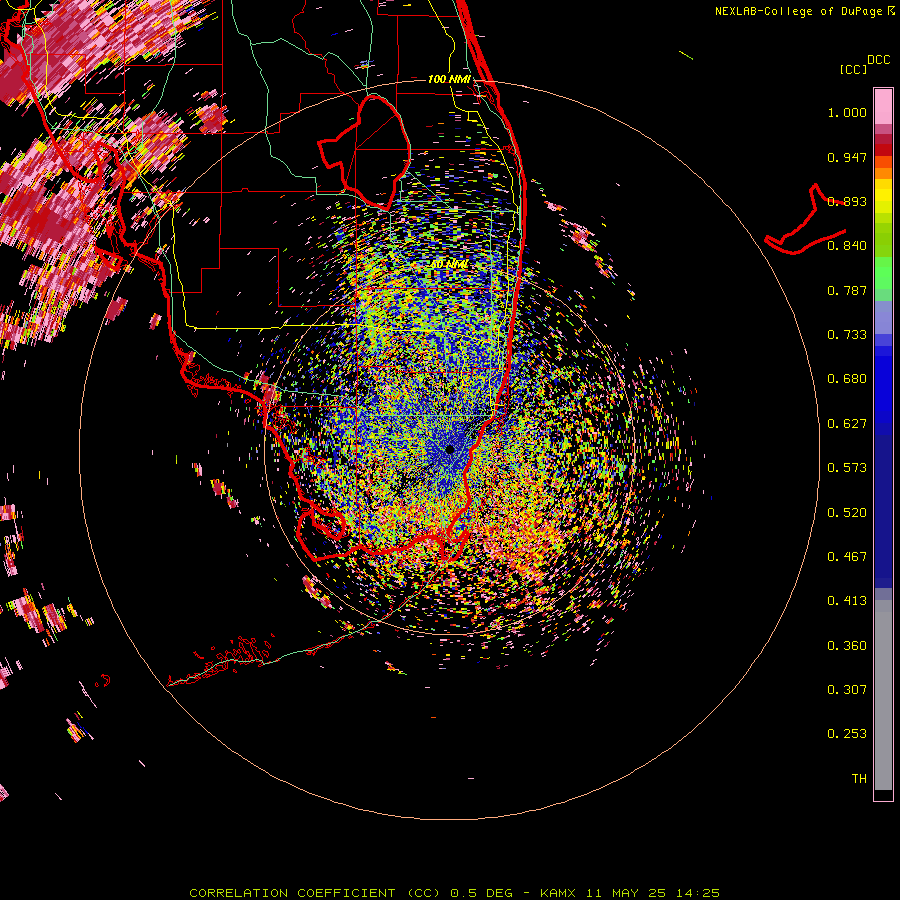Viewport: 900px width, 900px height.
Task: Pick the orange color bar segment
Action: click(x=883, y=173)
